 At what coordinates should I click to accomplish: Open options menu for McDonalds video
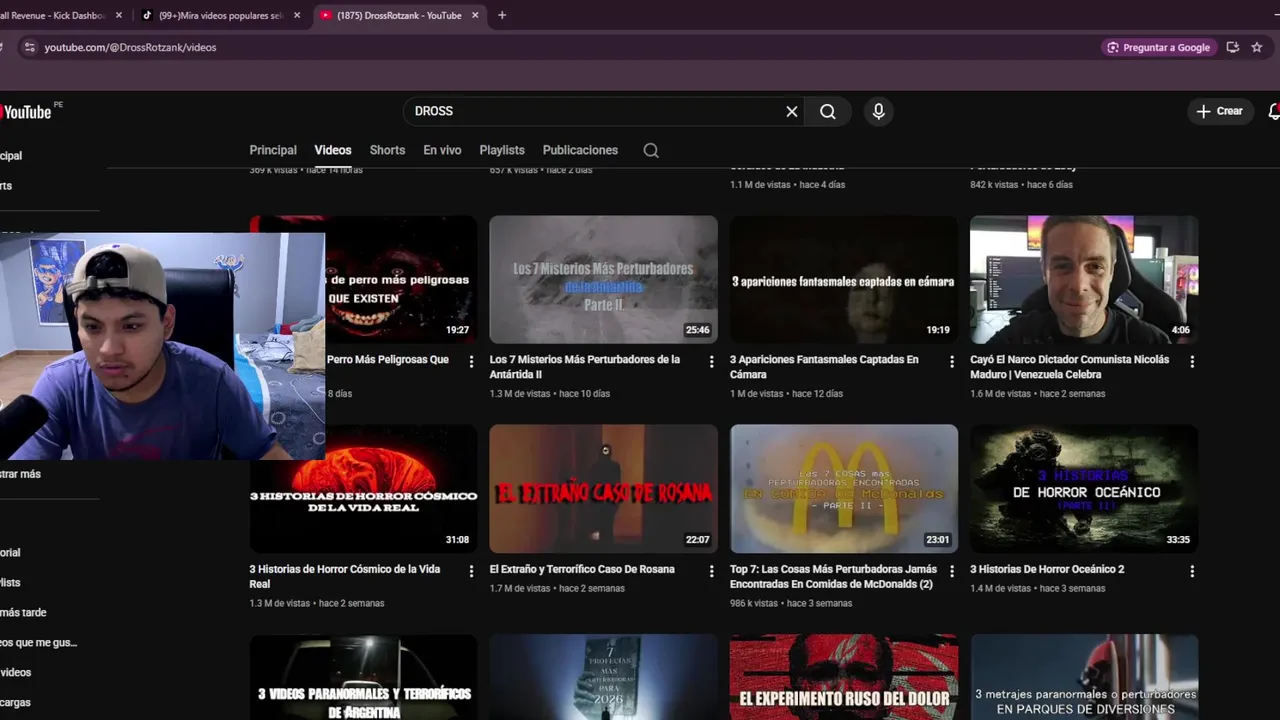pos(951,571)
